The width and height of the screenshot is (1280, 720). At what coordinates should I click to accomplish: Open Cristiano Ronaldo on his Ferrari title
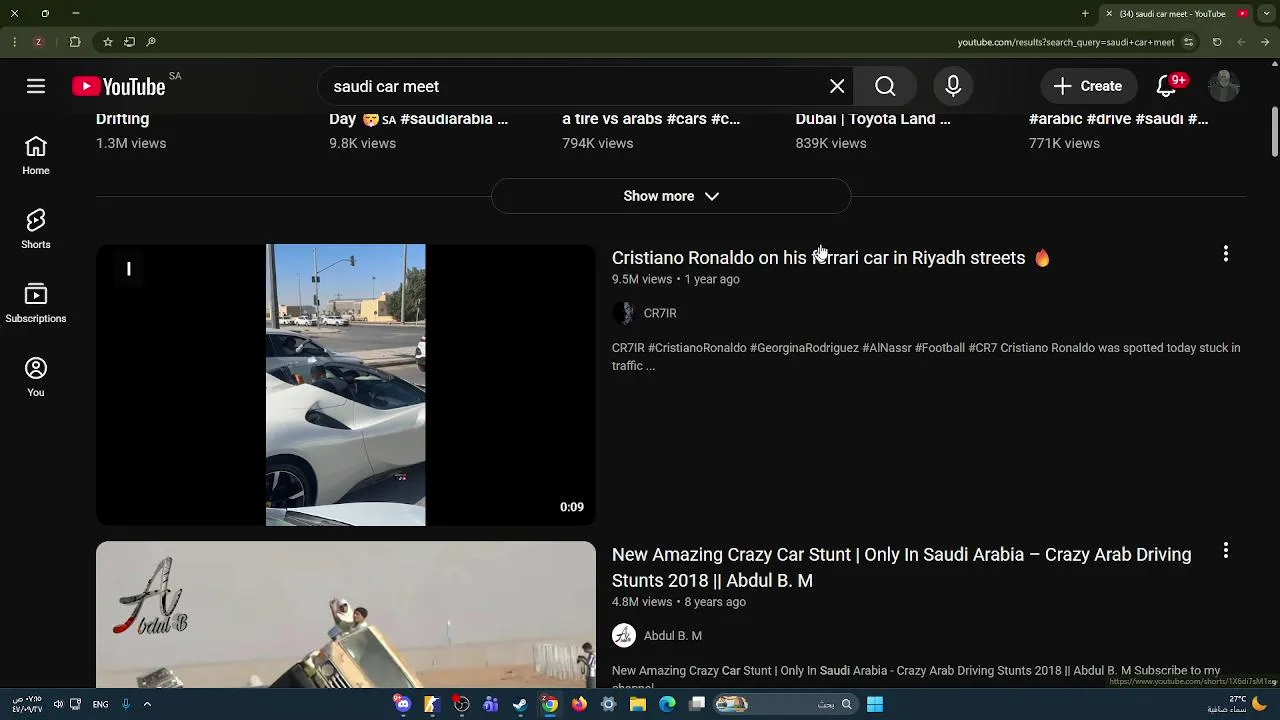831,258
